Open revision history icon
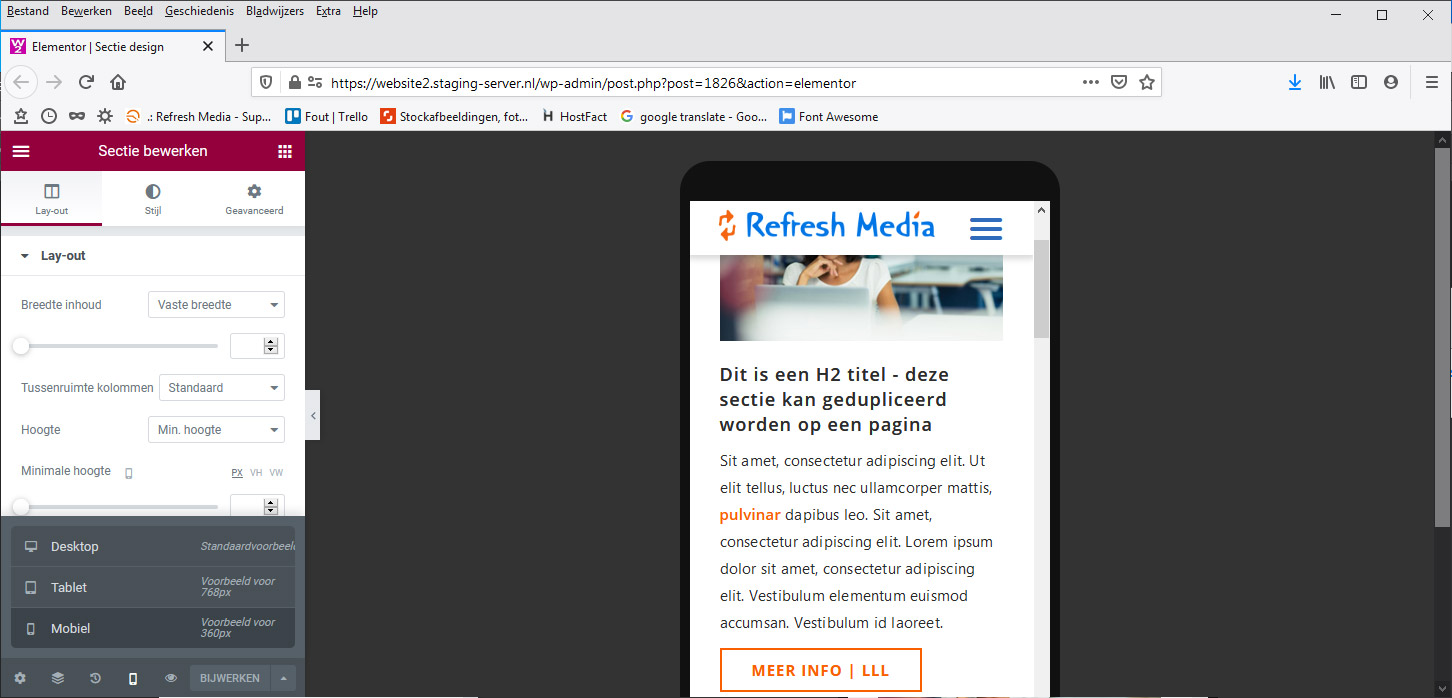 pos(95,678)
